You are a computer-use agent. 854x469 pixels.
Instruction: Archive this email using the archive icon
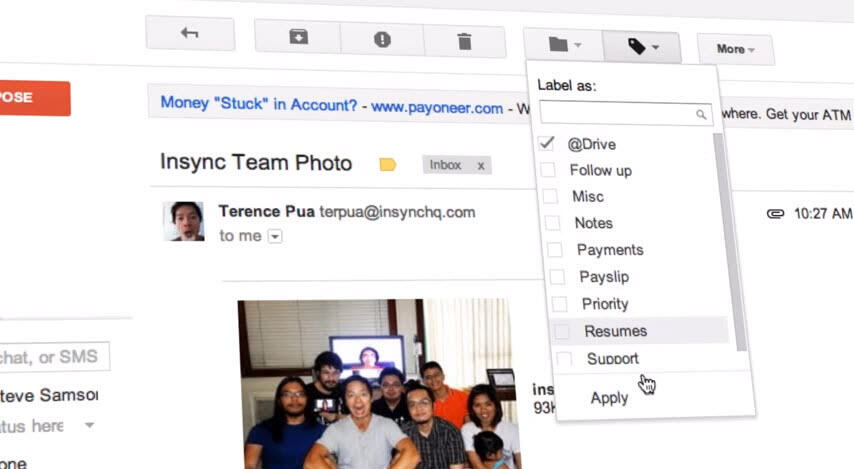pos(298,38)
